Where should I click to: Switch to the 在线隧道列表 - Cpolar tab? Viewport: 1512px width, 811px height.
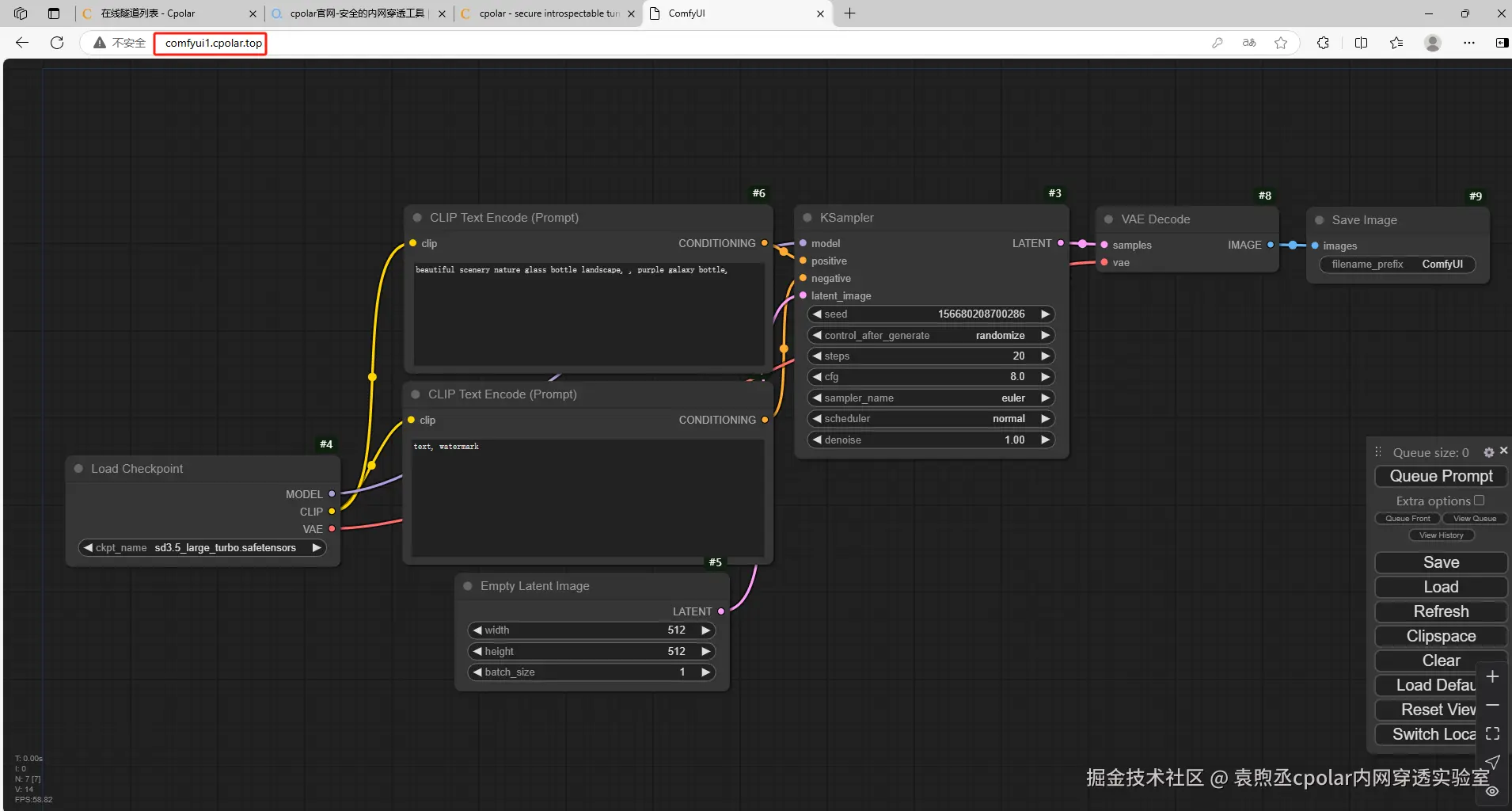[x=169, y=13]
